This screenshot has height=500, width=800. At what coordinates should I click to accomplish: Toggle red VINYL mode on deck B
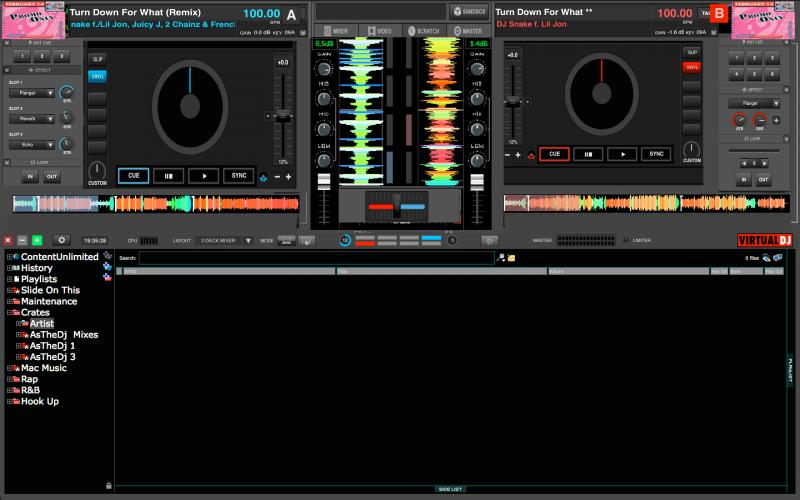(692, 67)
